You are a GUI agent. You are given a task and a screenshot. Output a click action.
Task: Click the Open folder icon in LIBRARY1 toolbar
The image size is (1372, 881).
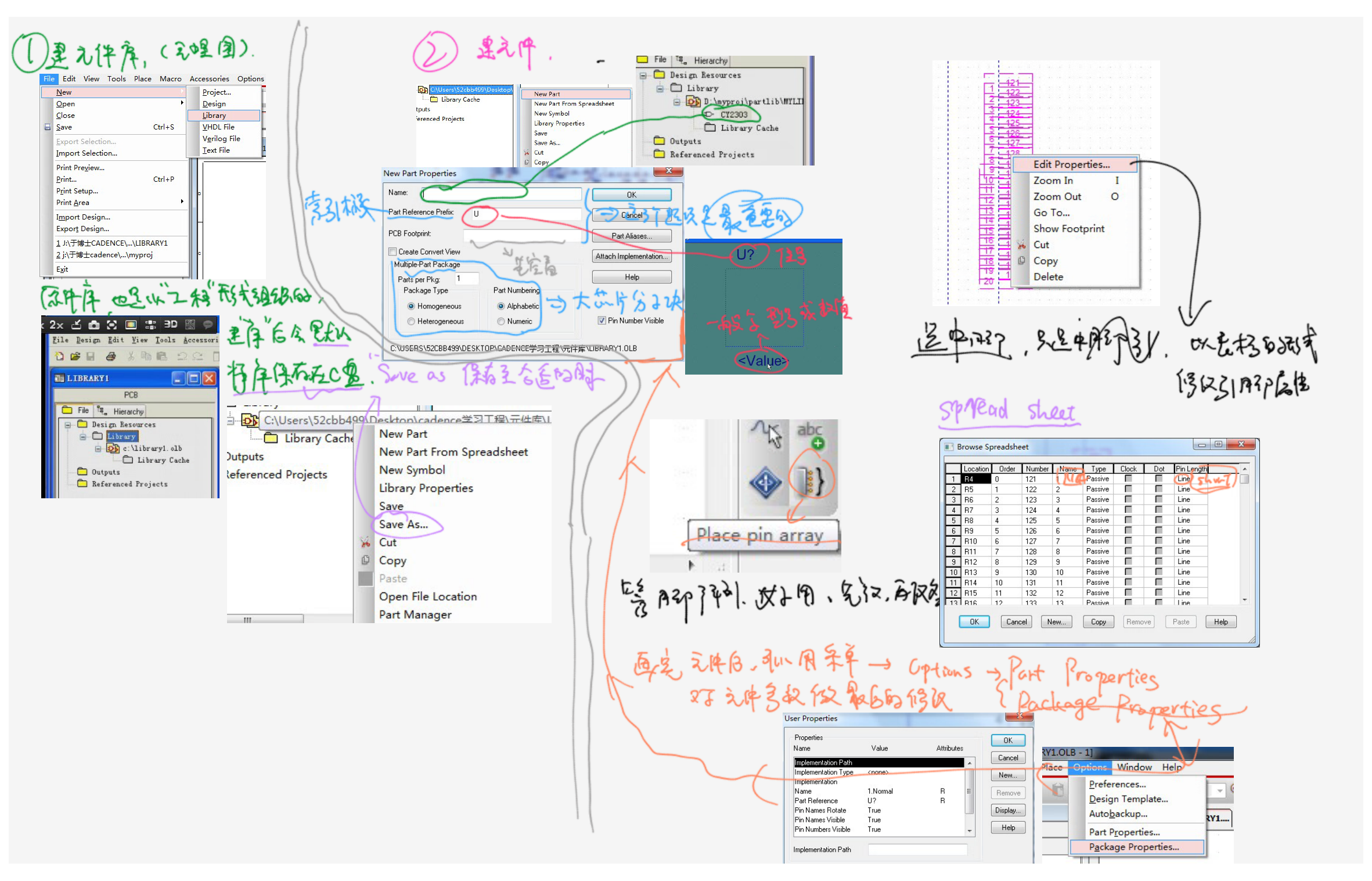tap(75, 356)
